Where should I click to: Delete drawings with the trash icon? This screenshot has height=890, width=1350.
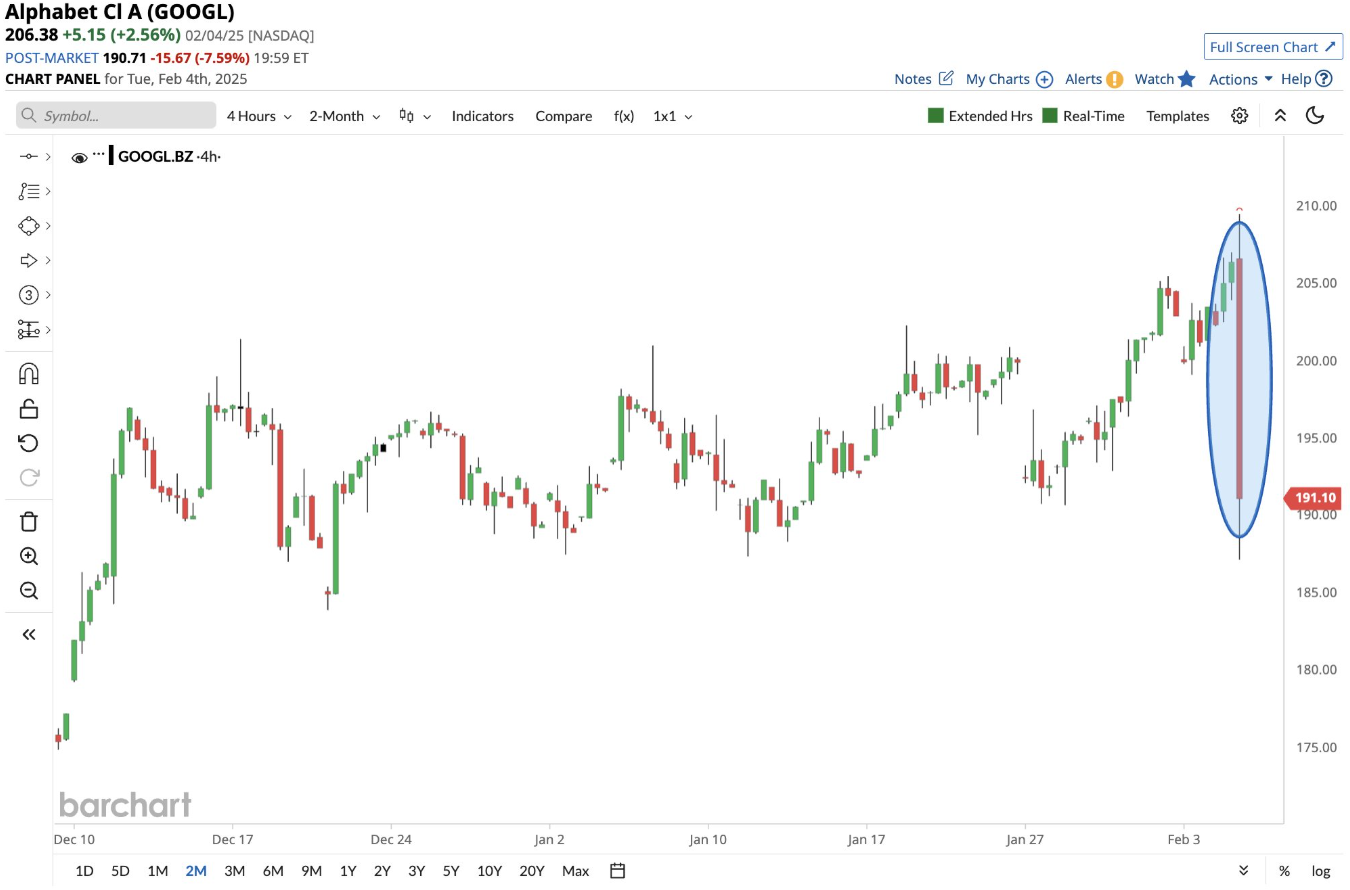(29, 521)
